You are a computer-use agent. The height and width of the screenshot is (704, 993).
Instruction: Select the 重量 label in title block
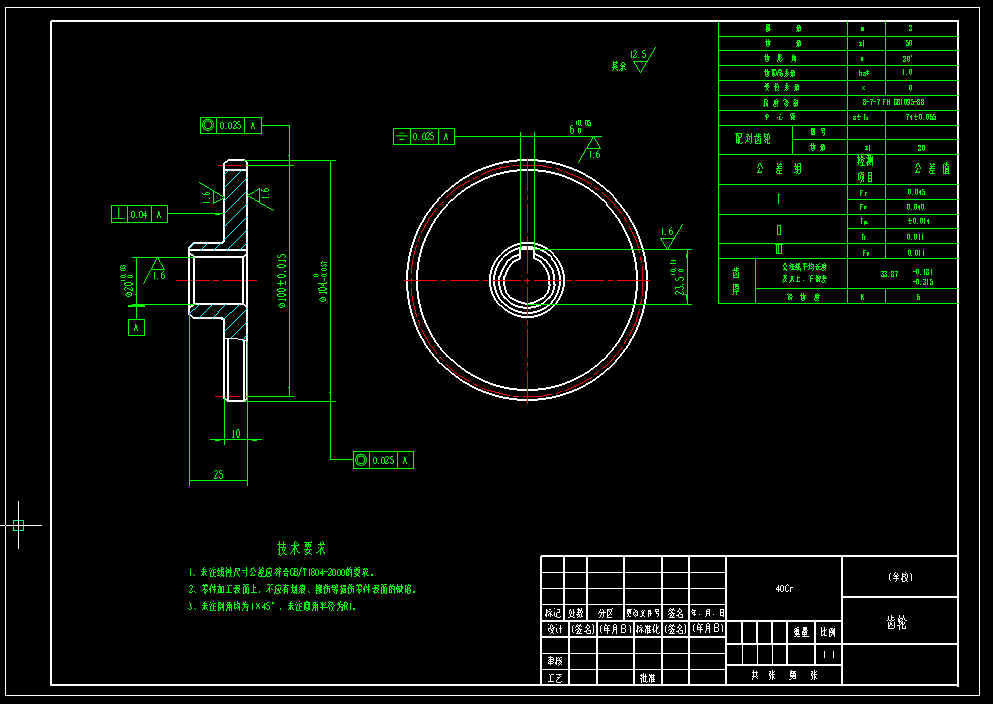click(801, 632)
